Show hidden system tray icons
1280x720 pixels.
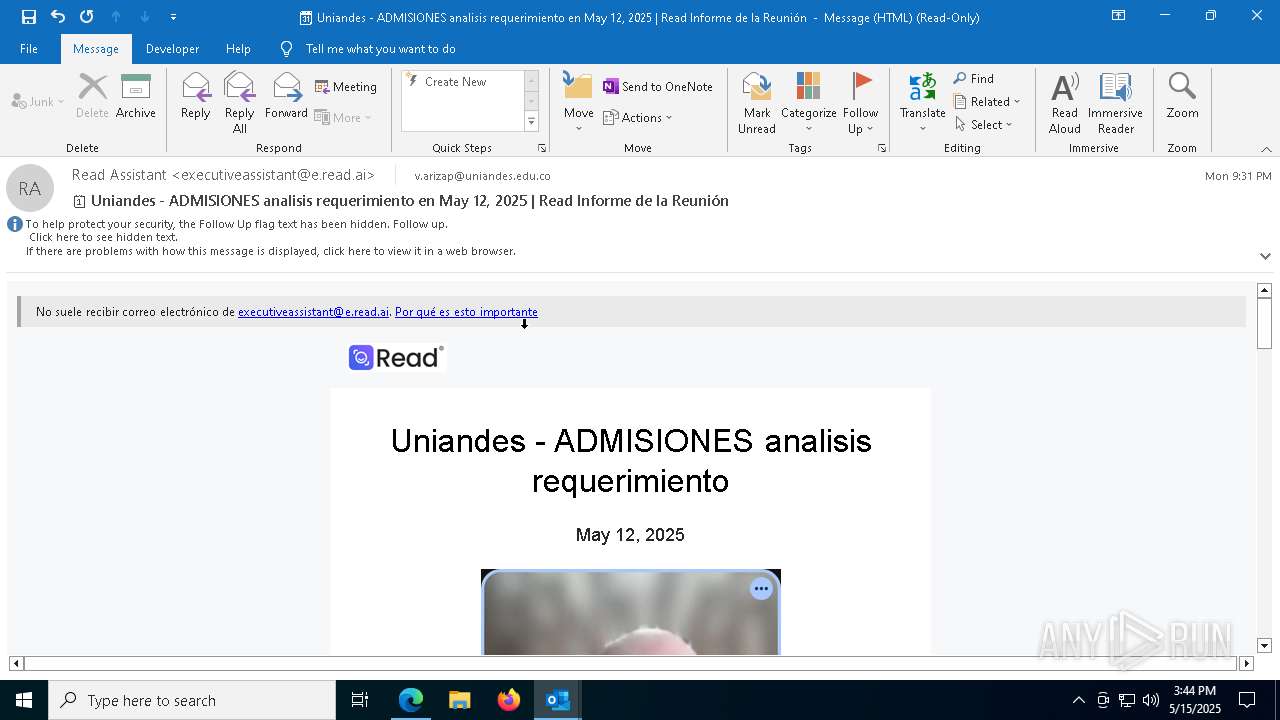pyautogui.click(x=1078, y=700)
